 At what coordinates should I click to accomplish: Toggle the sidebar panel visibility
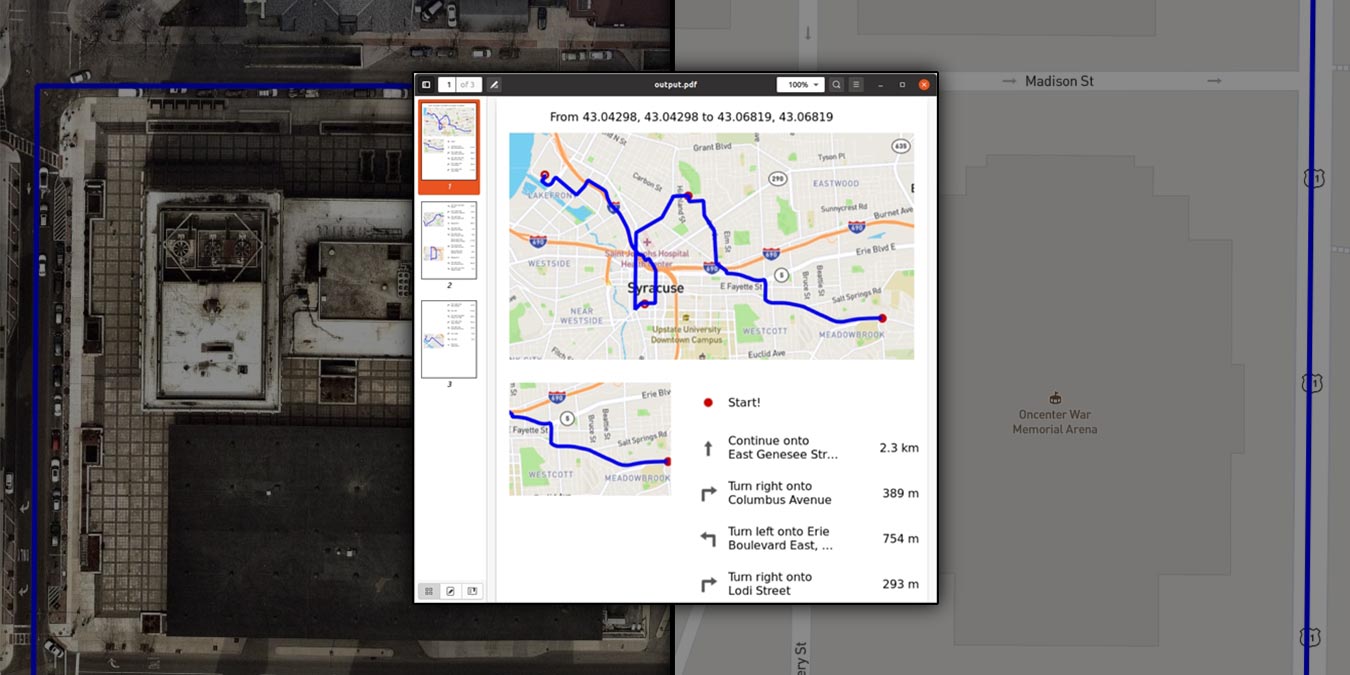pos(428,84)
